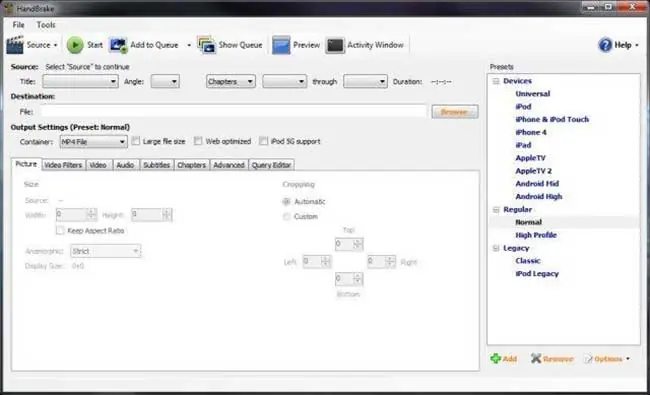Click the green plus Add preset icon

(x=495, y=359)
